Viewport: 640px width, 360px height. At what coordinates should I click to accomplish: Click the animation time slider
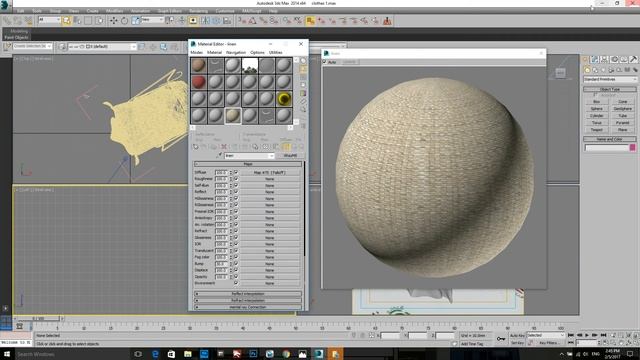(38, 318)
